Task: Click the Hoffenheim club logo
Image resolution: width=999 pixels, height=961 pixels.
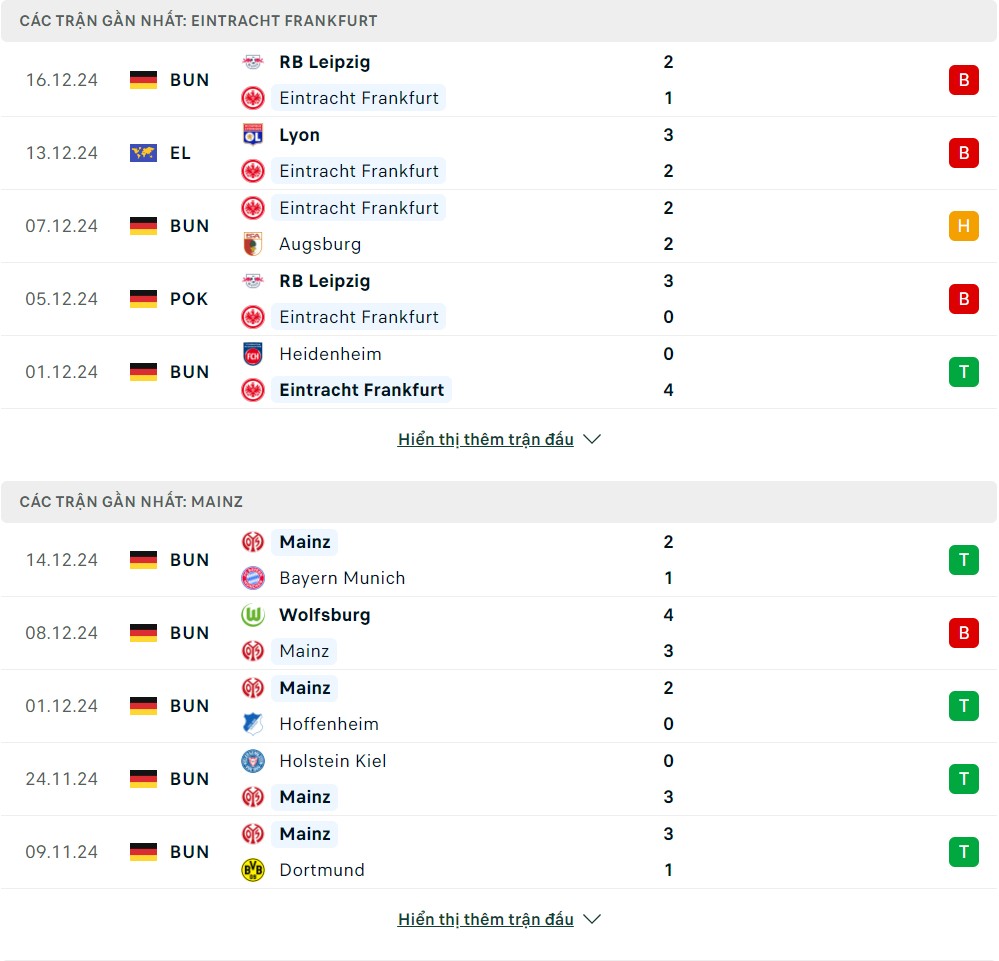Action: 253,724
